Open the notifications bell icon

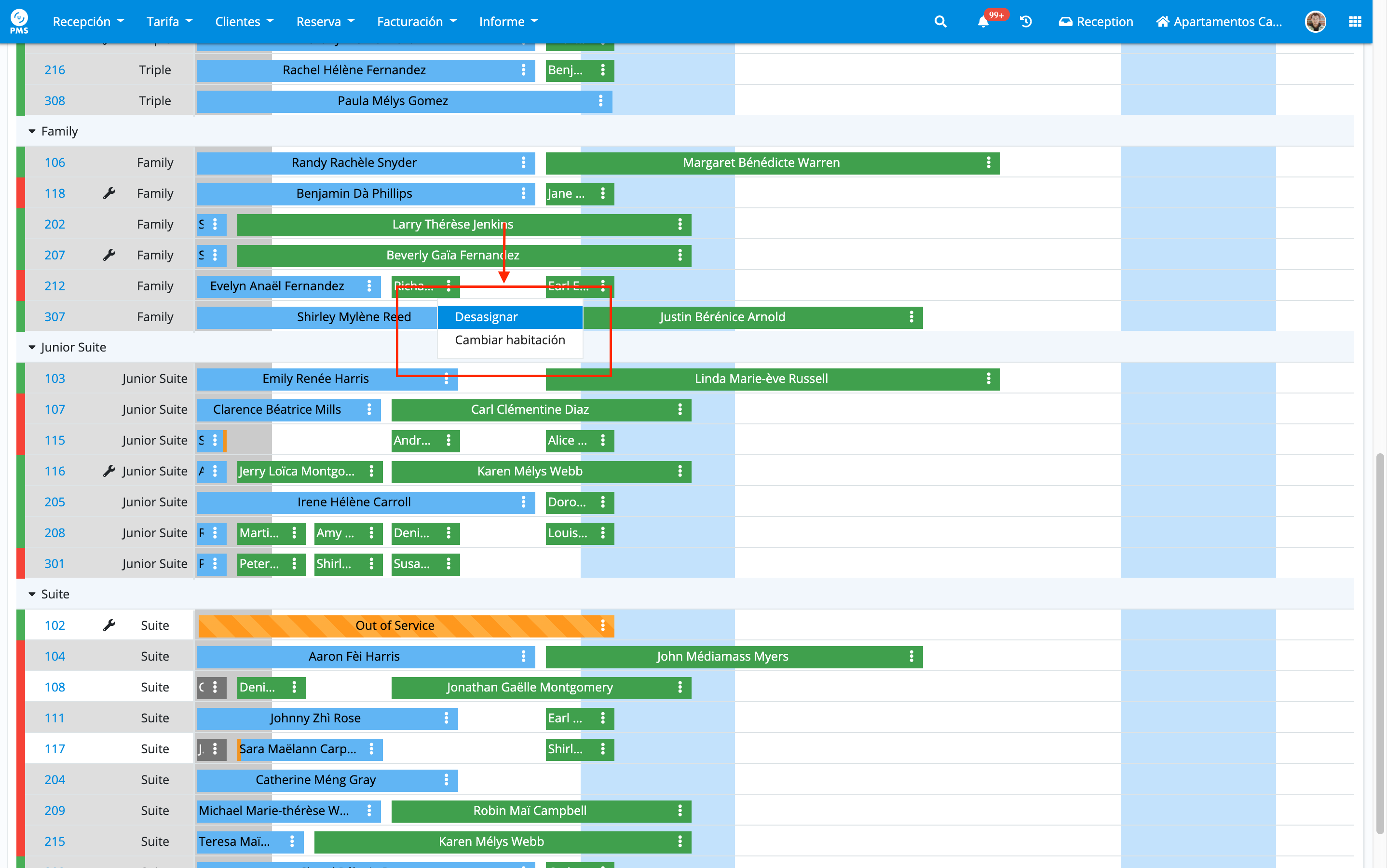[983, 22]
